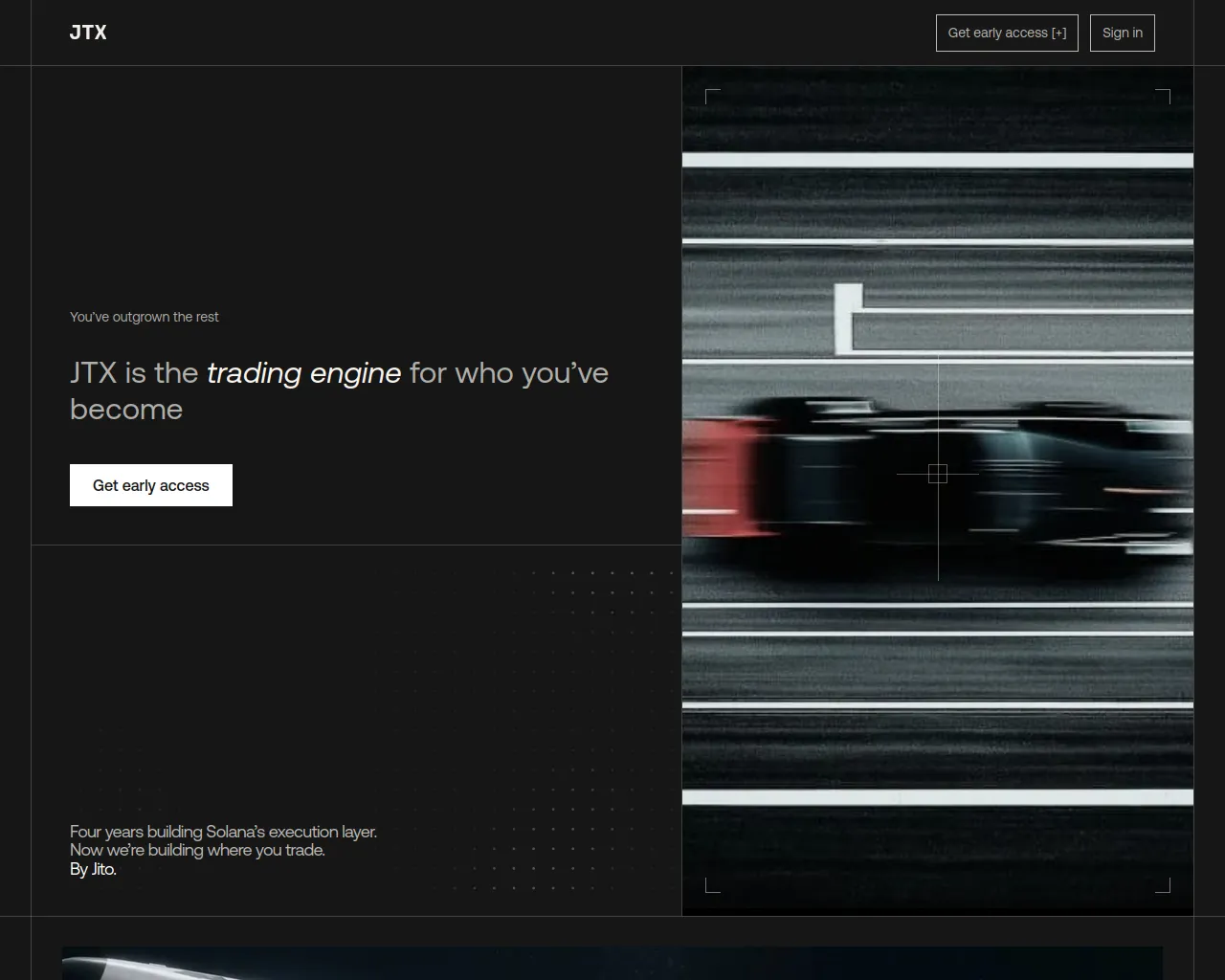1225x980 pixels.
Task: Click the 'JTX is the trading engine' headline
Action: [339, 390]
